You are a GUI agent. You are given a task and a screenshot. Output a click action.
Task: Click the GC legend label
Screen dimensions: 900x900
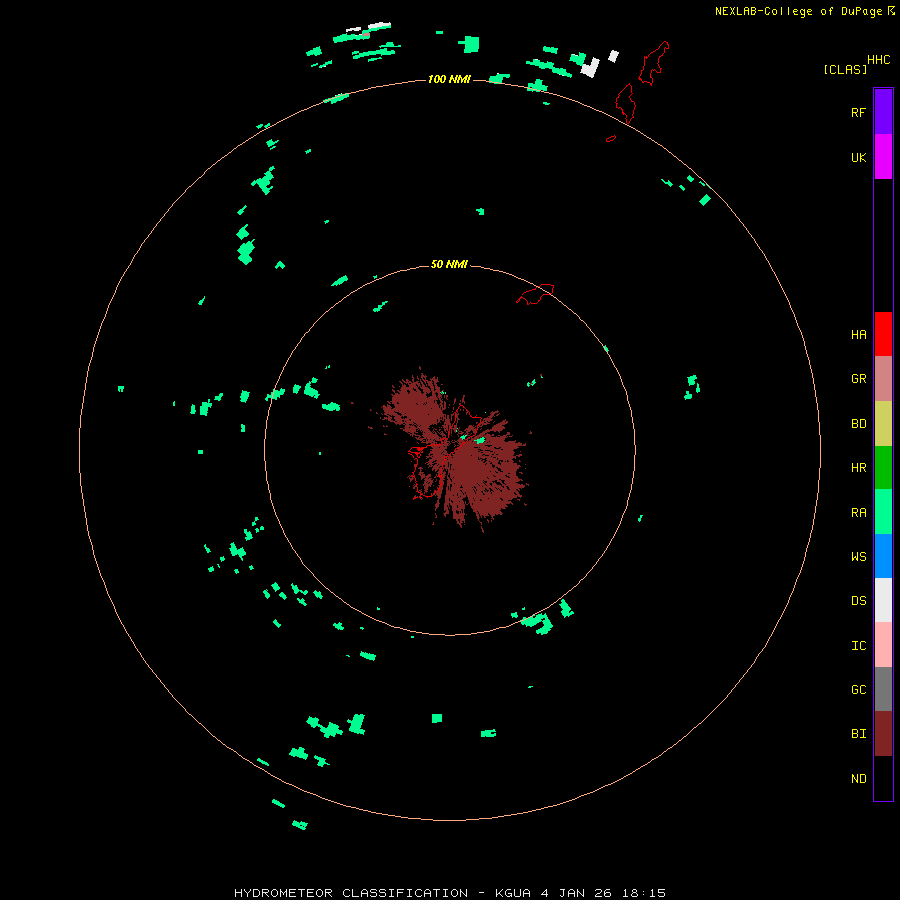(858, 689)
